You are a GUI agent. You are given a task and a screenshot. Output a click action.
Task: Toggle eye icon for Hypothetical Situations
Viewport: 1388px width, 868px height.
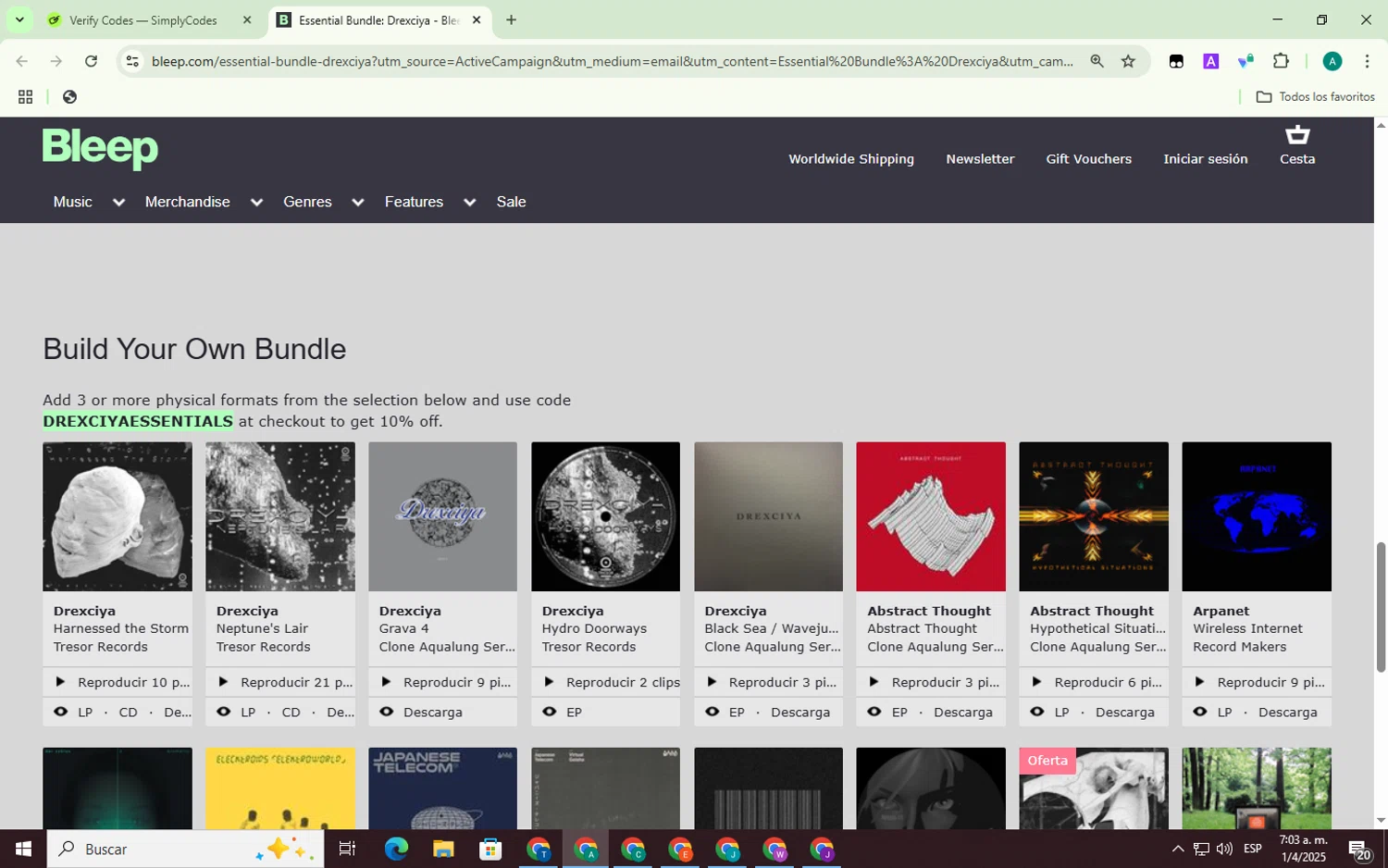click(x=1037, y=712)
